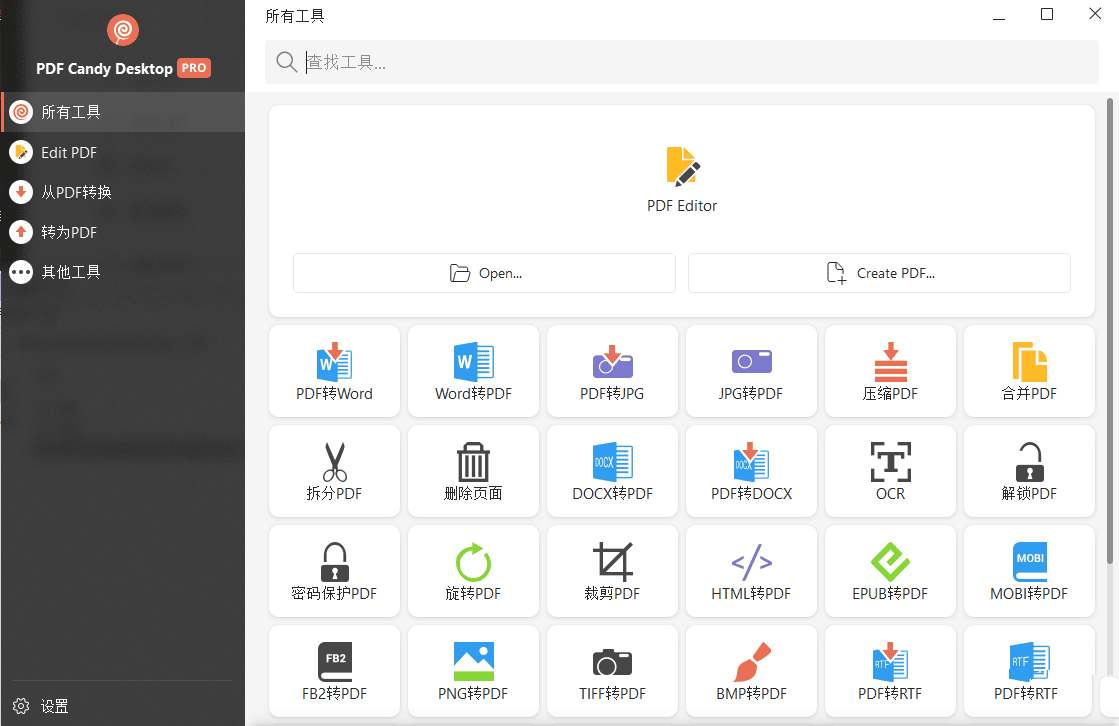The width and height of the screenshot is (1119, 726).
Task: Select the EPUB转PDF converter
Action: pos(889,570)
